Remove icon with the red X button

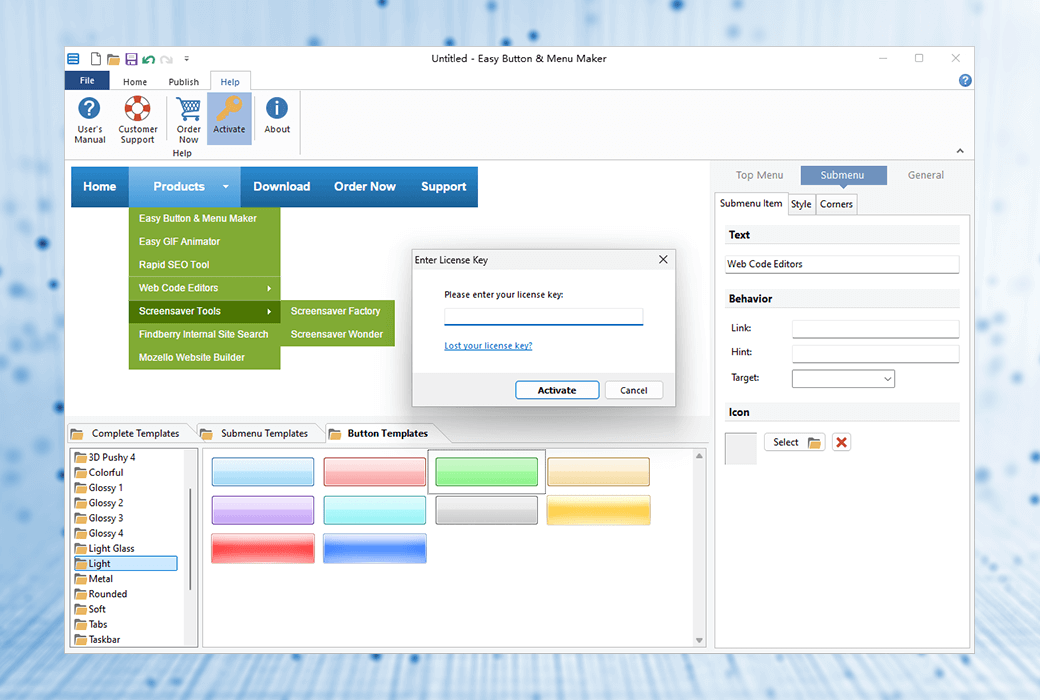pos(841,443)
